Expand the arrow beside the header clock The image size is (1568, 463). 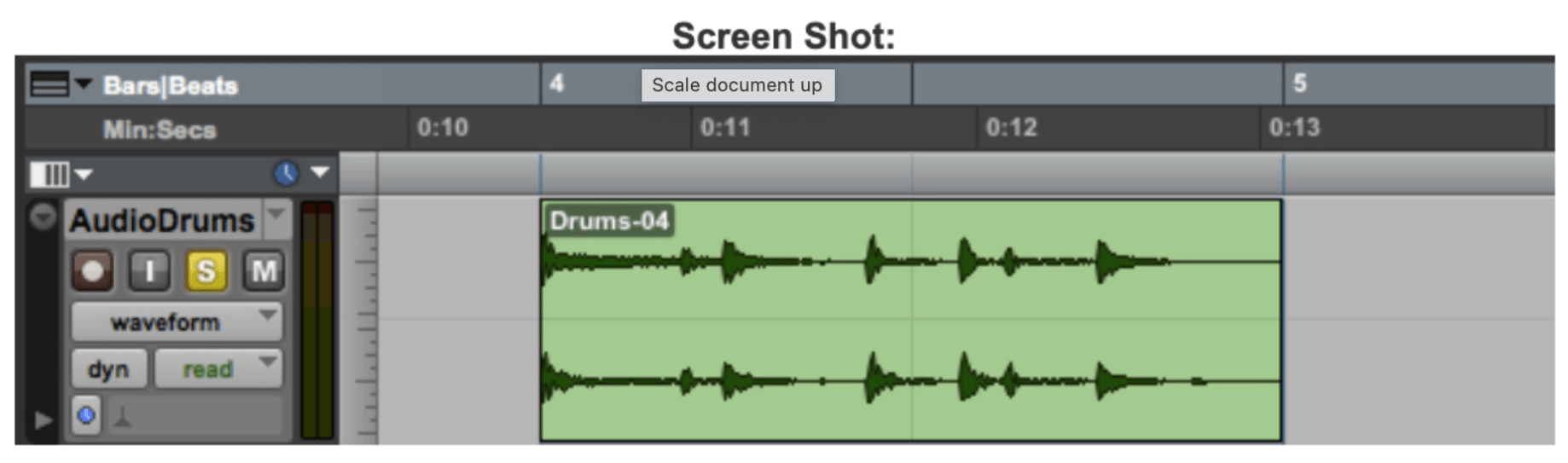point(320,172)
